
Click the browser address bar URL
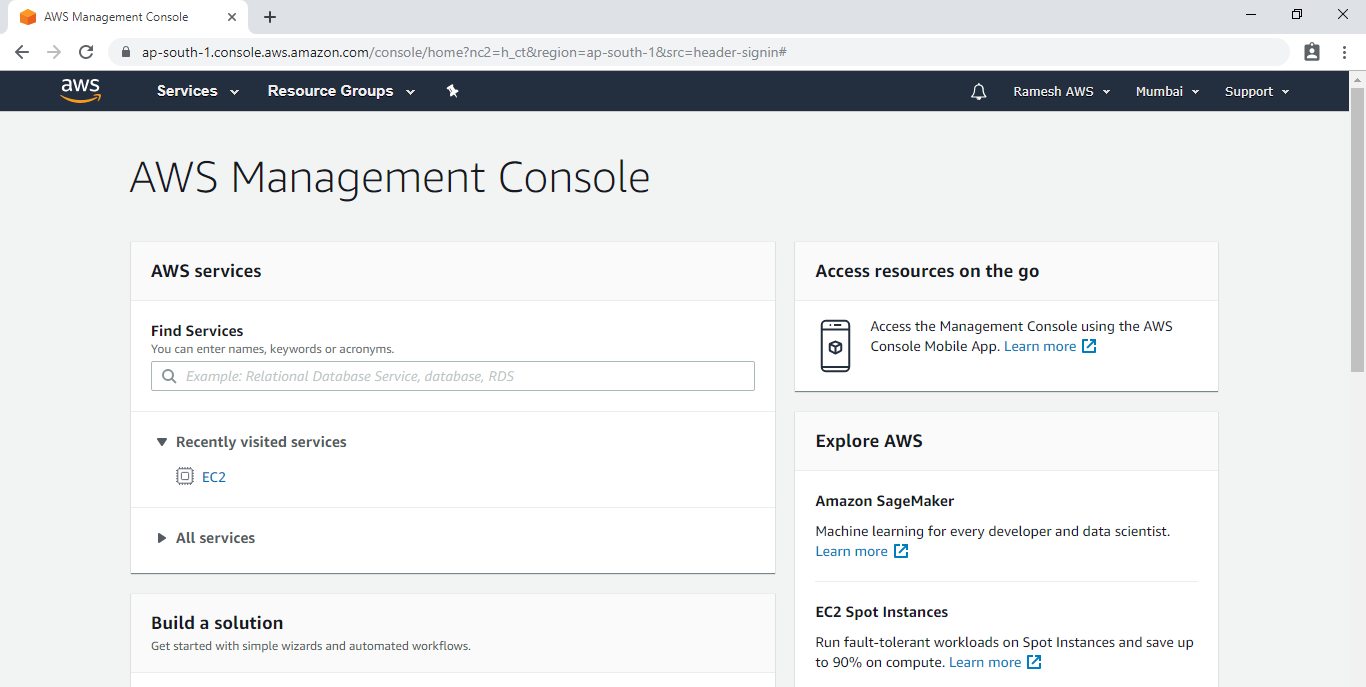click(x=464, y=52)
